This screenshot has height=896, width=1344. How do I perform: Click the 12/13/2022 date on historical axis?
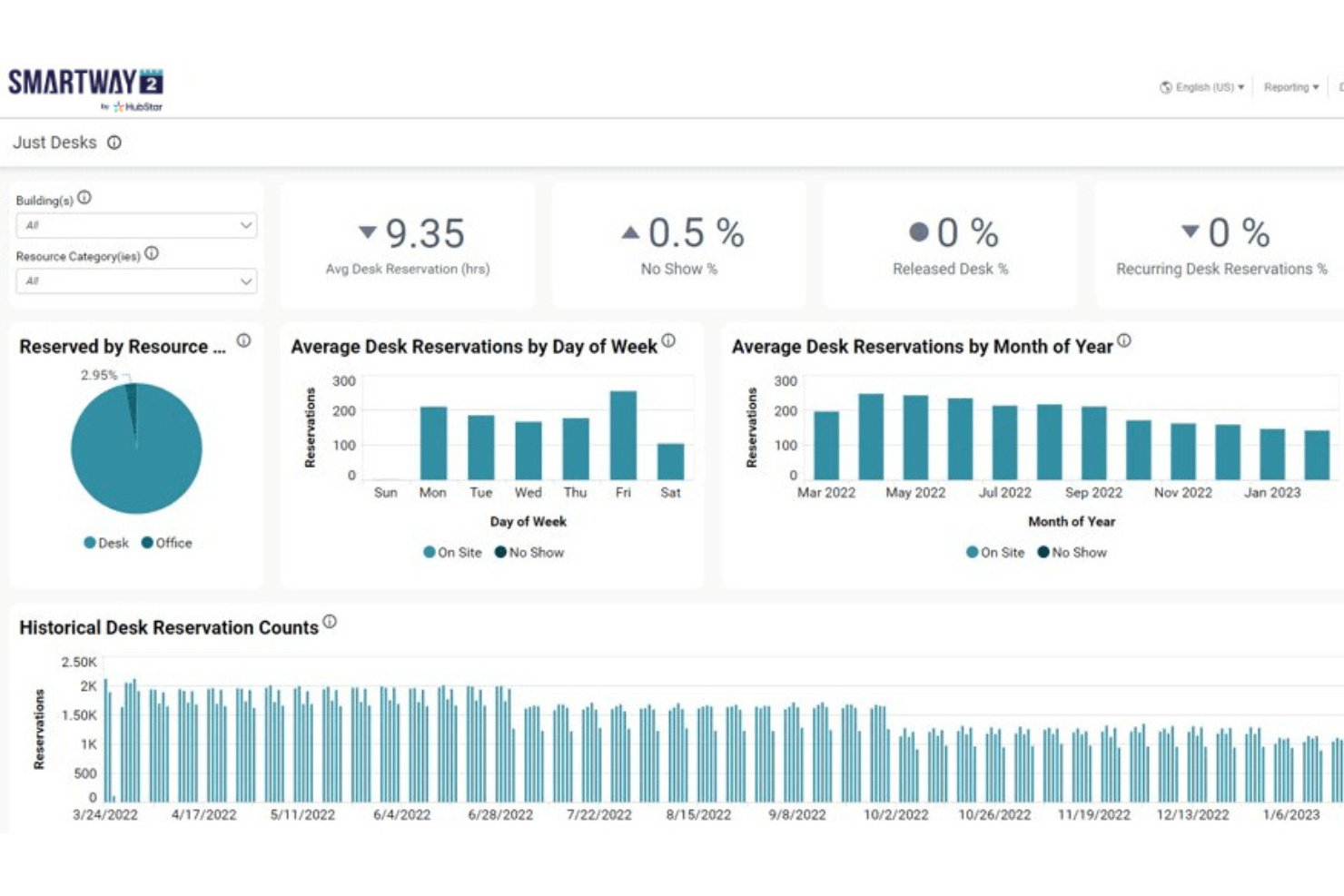tap(1192, 815)
